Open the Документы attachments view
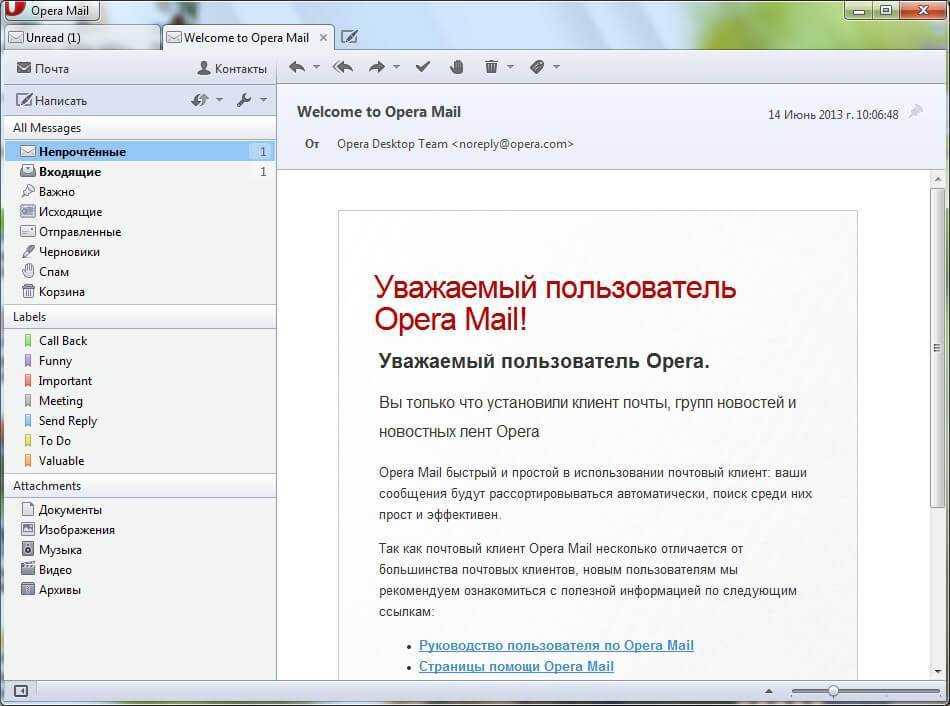The height and width of the screenshot is (706, 950). [140, 510]
